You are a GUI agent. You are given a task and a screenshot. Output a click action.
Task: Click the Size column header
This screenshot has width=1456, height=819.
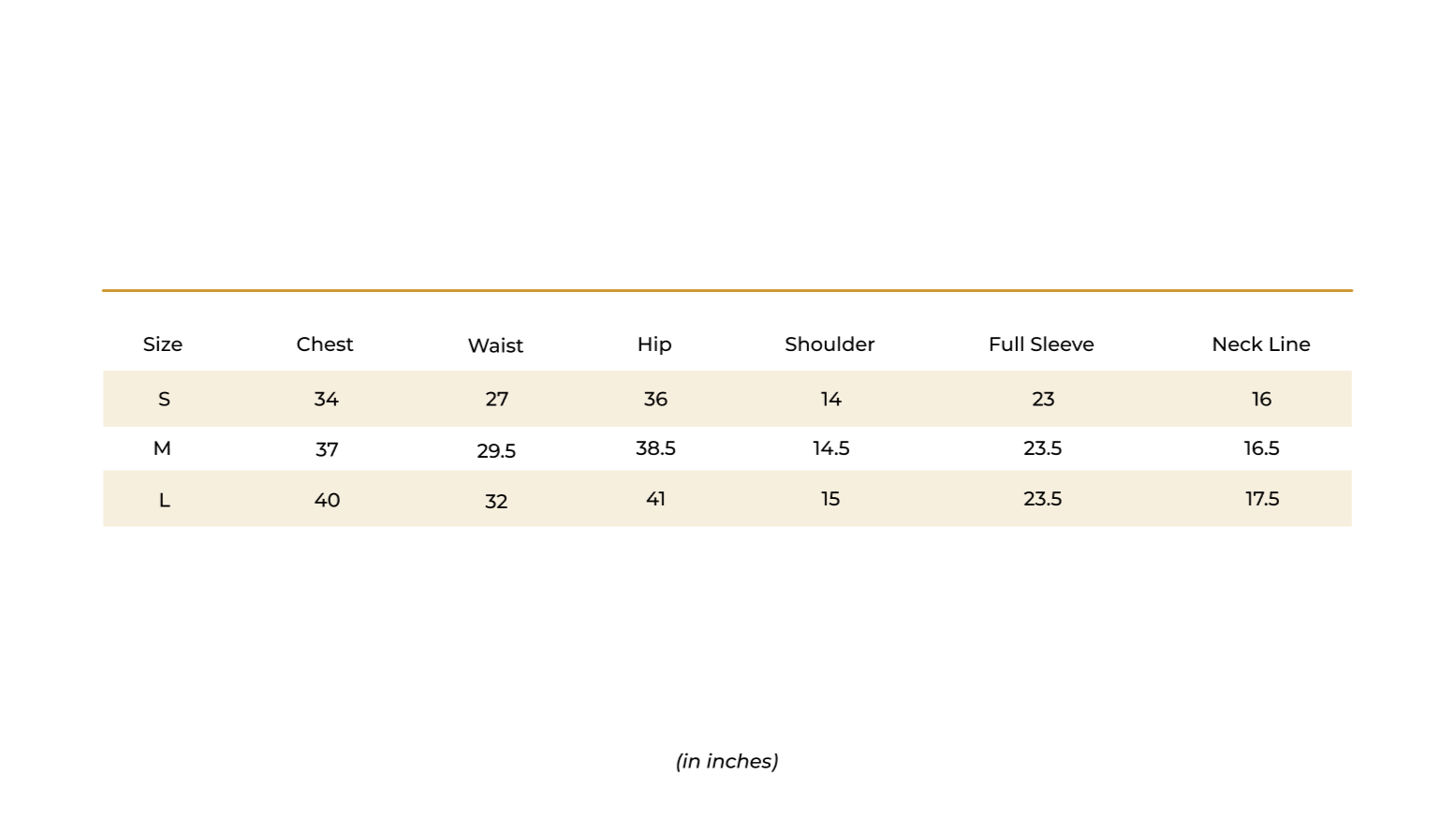162,344
